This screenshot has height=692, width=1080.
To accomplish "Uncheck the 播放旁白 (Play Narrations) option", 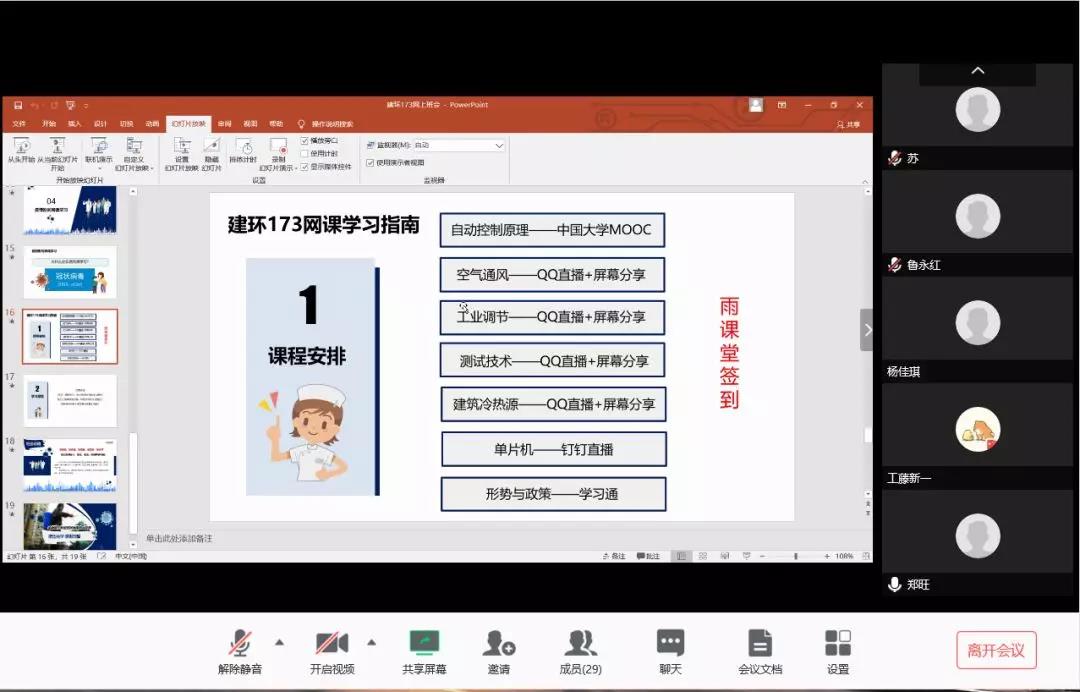I will coord(304,140).
